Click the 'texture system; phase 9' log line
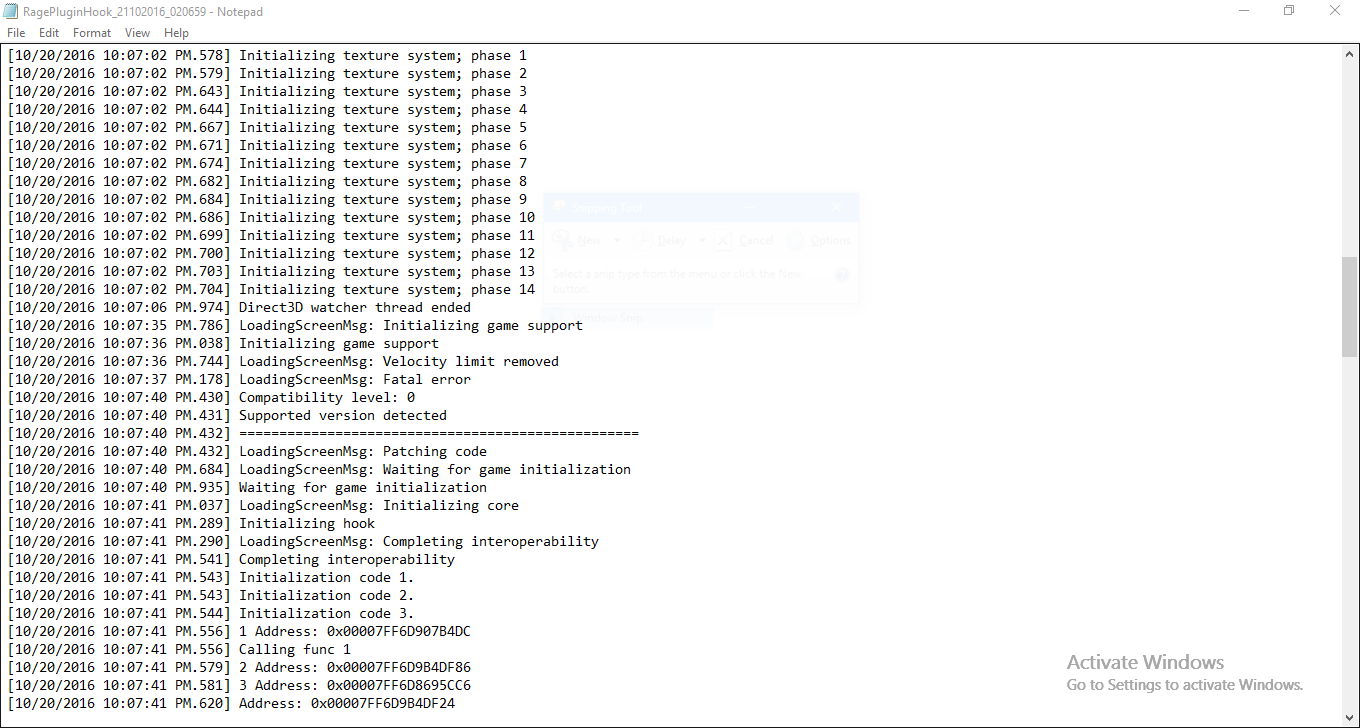 (x=267, y=200)
